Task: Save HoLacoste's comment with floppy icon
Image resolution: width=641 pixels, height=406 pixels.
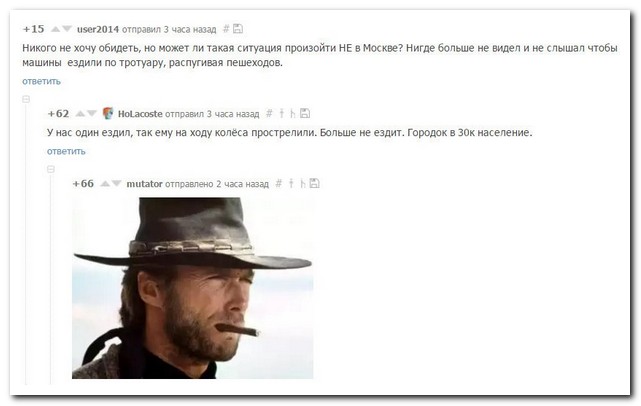Action: 305,113
